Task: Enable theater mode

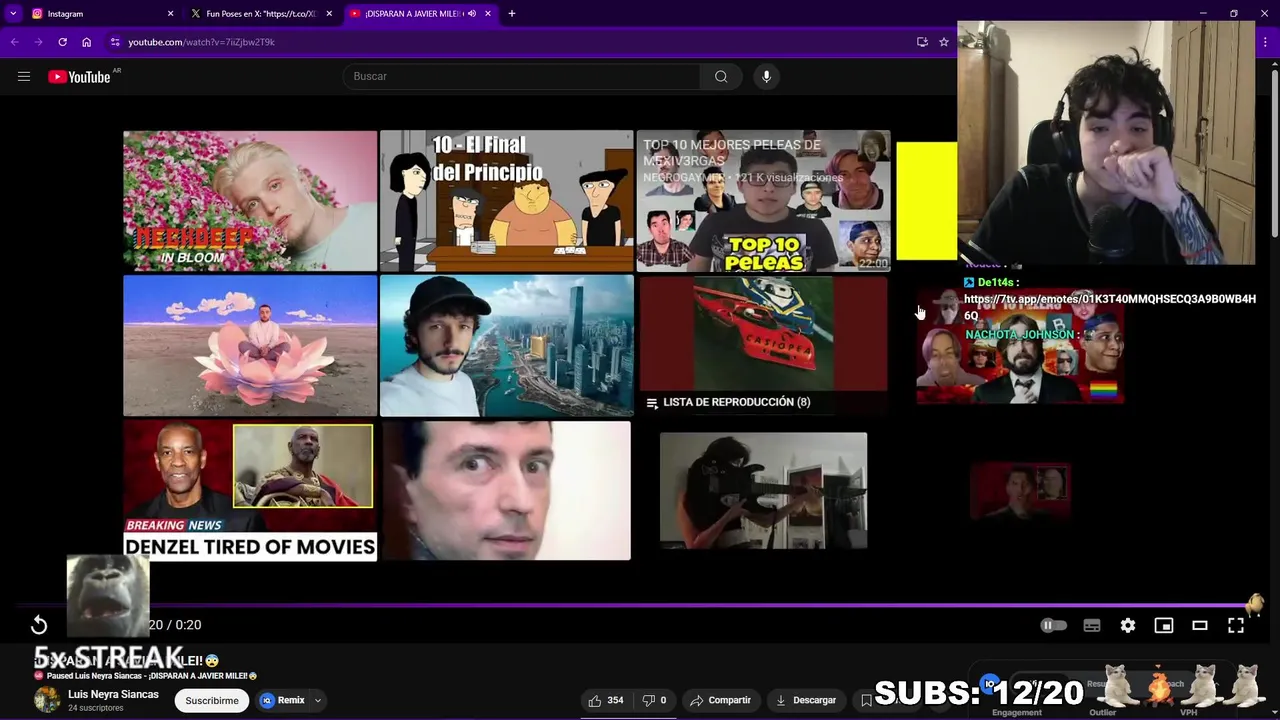Action: [1200, 625]
